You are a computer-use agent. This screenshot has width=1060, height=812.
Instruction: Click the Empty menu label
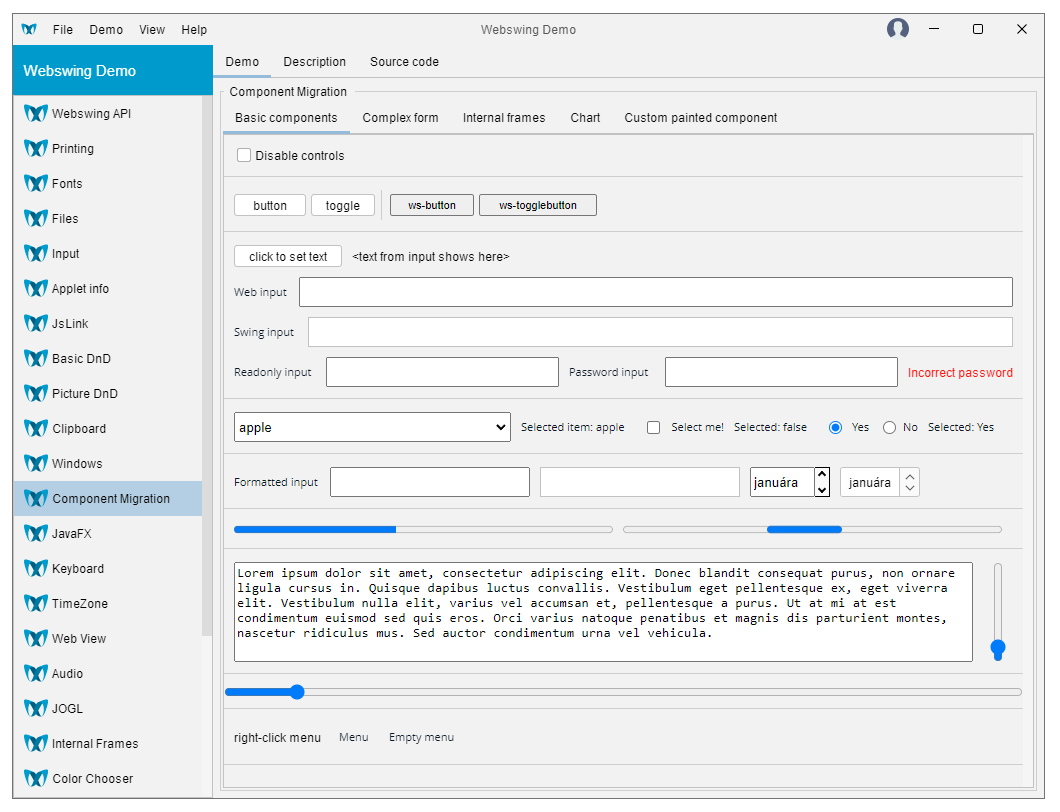(421, 737)
